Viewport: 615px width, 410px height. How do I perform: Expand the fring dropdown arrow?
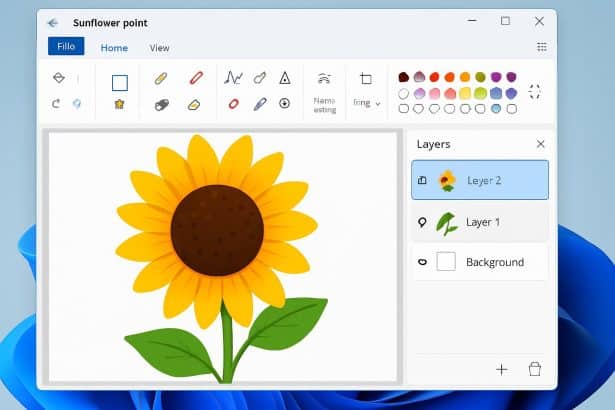pos(378,103)
